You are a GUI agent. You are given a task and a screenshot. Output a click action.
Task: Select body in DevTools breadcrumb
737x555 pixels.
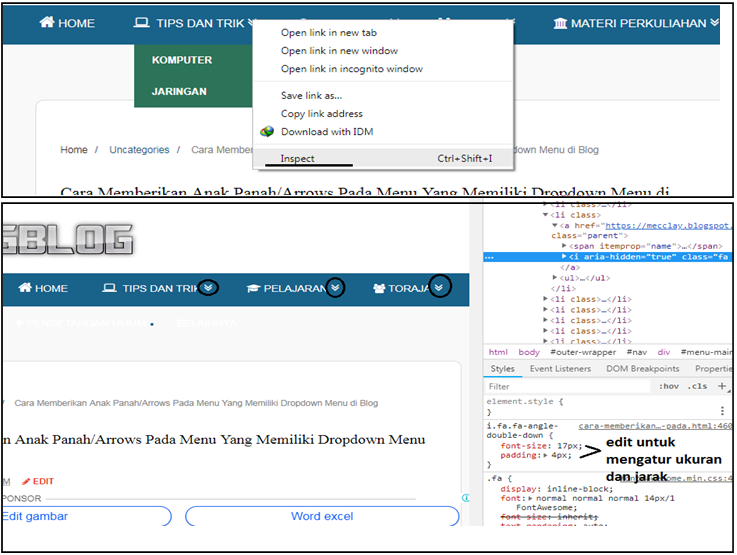[x=529, y=352]
